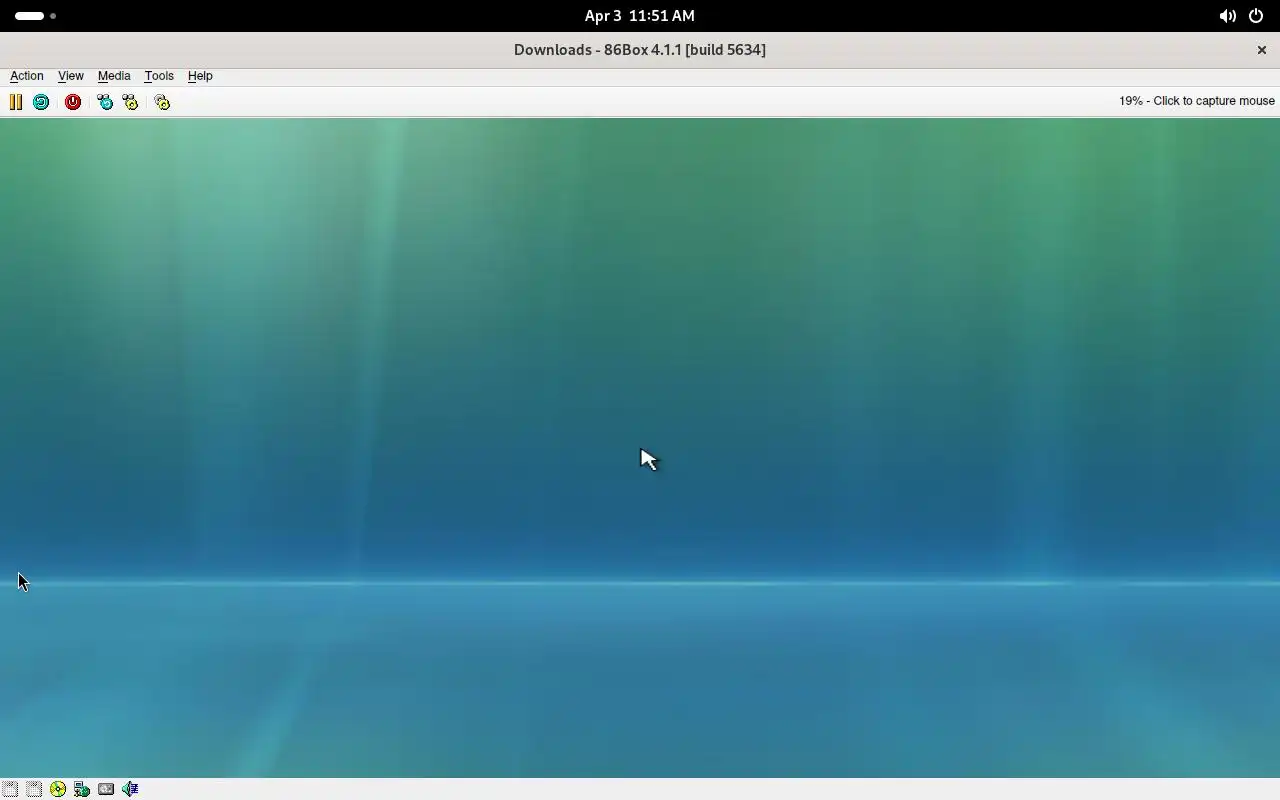
Task: Click system volume icon in top bar
Action: [1227, 16]
